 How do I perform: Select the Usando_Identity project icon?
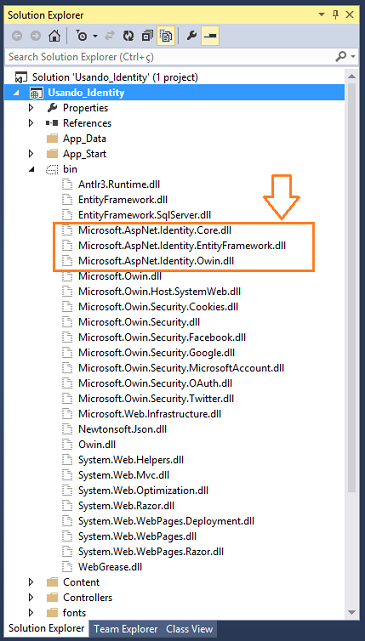tap(37, 93)
